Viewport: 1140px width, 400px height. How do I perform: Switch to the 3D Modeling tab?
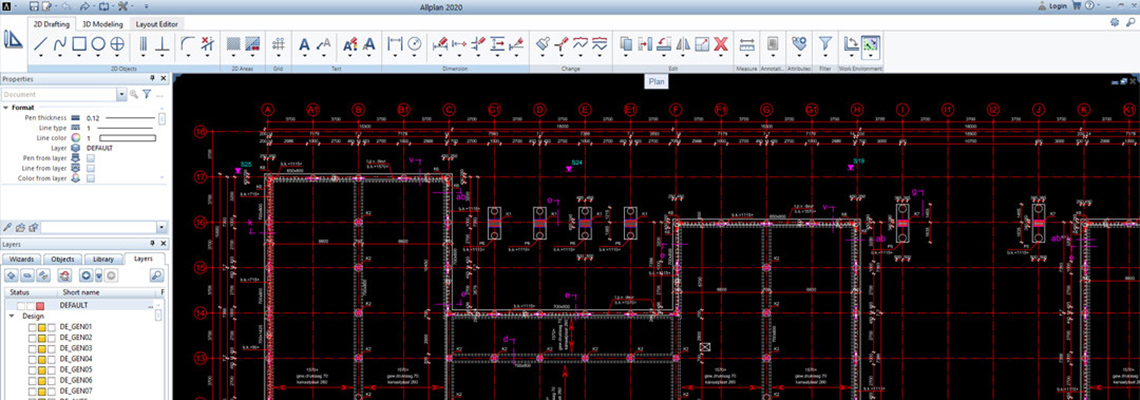[101, 23]
